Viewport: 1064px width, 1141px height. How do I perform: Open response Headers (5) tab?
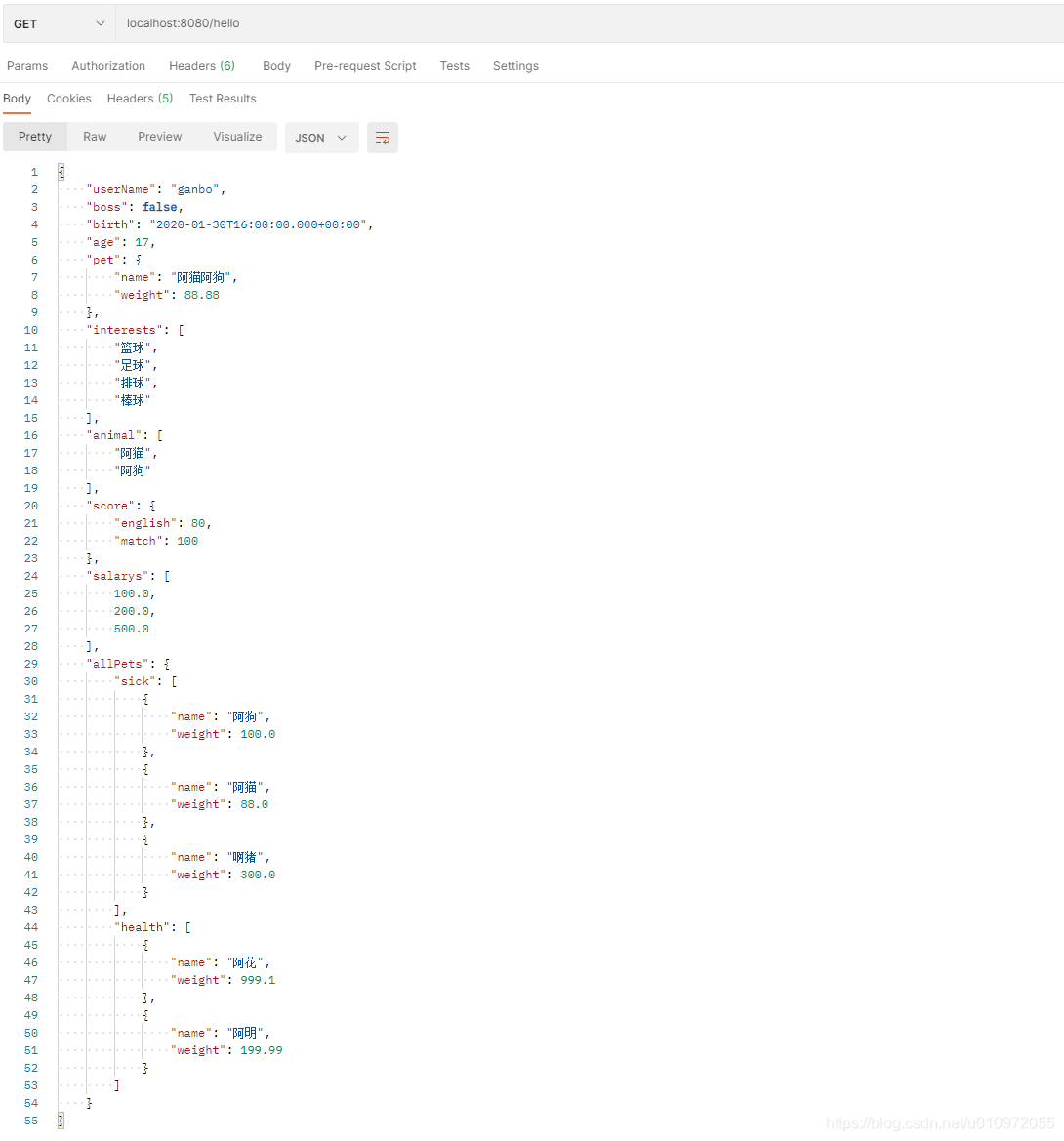(140, 99)
